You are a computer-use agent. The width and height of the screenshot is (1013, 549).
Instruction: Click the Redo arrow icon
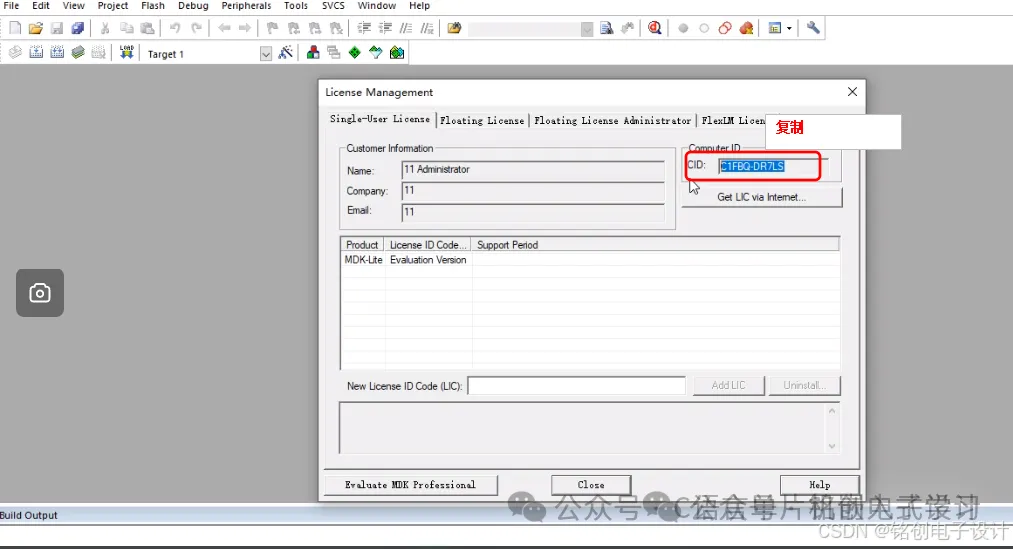coord(196,28)
